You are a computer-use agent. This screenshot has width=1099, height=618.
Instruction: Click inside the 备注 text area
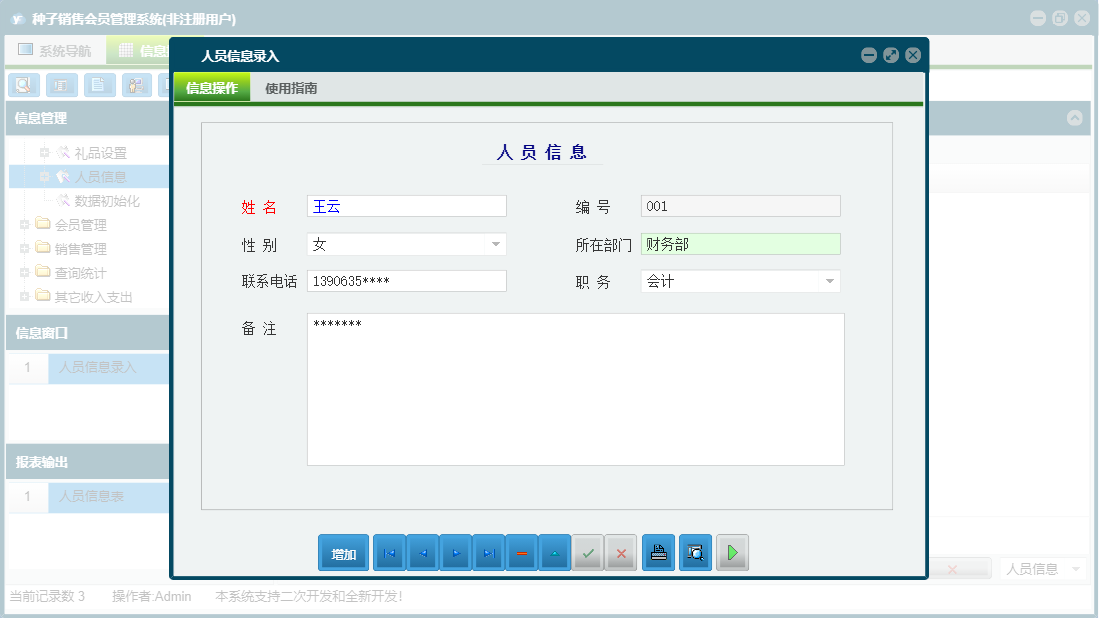(x=575, y=390)
